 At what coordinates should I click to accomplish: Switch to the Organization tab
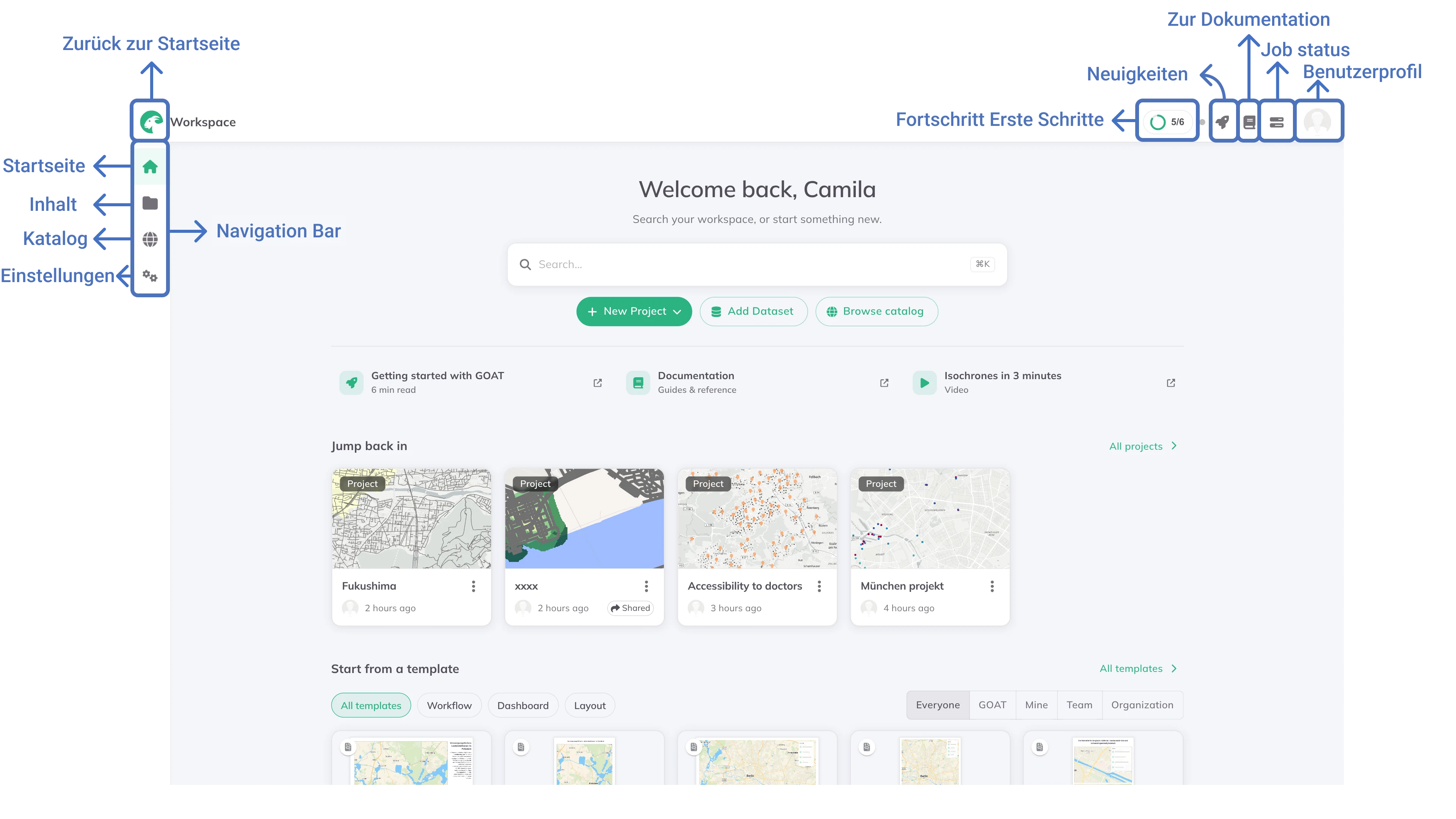pos(1142,705)
